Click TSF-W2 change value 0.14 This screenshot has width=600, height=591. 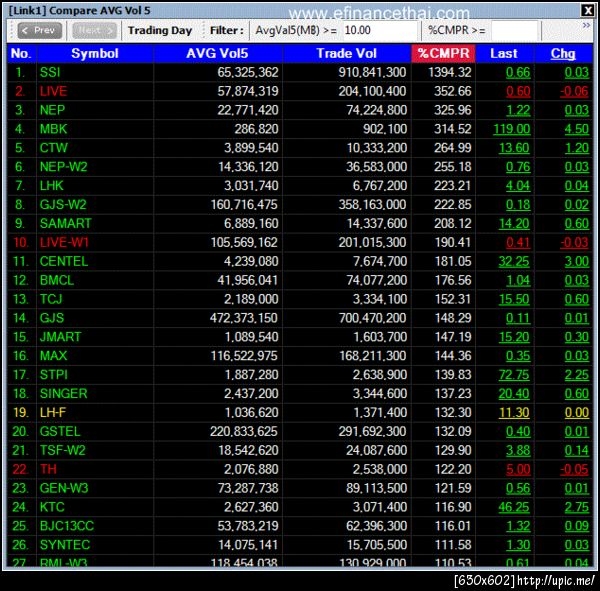pos(577,451)
